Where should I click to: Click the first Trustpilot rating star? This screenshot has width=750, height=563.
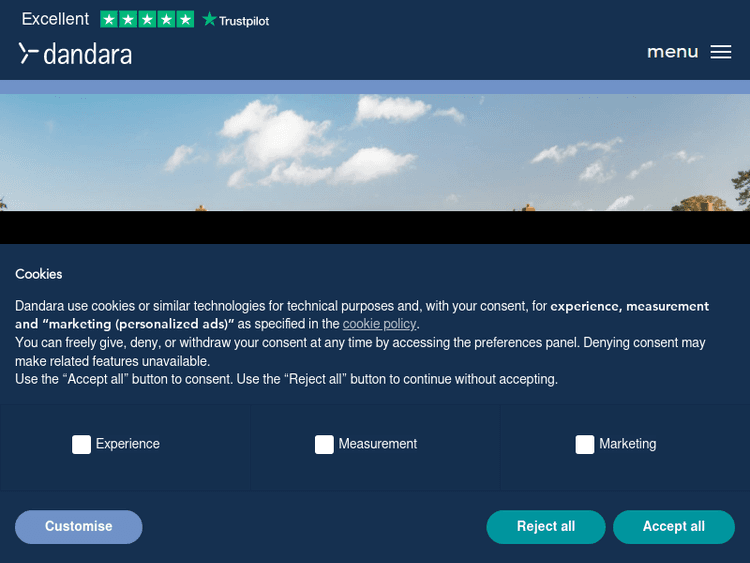(109, 19)
